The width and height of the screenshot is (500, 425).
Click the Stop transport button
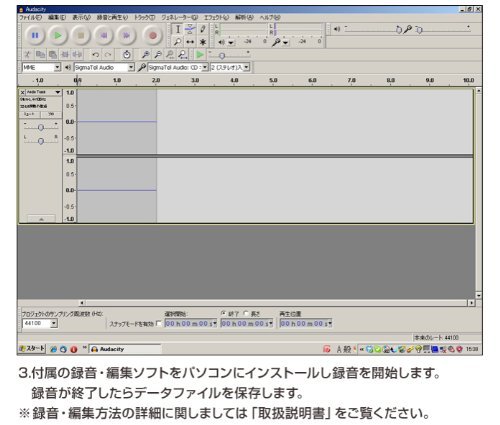tap(81, 35)
